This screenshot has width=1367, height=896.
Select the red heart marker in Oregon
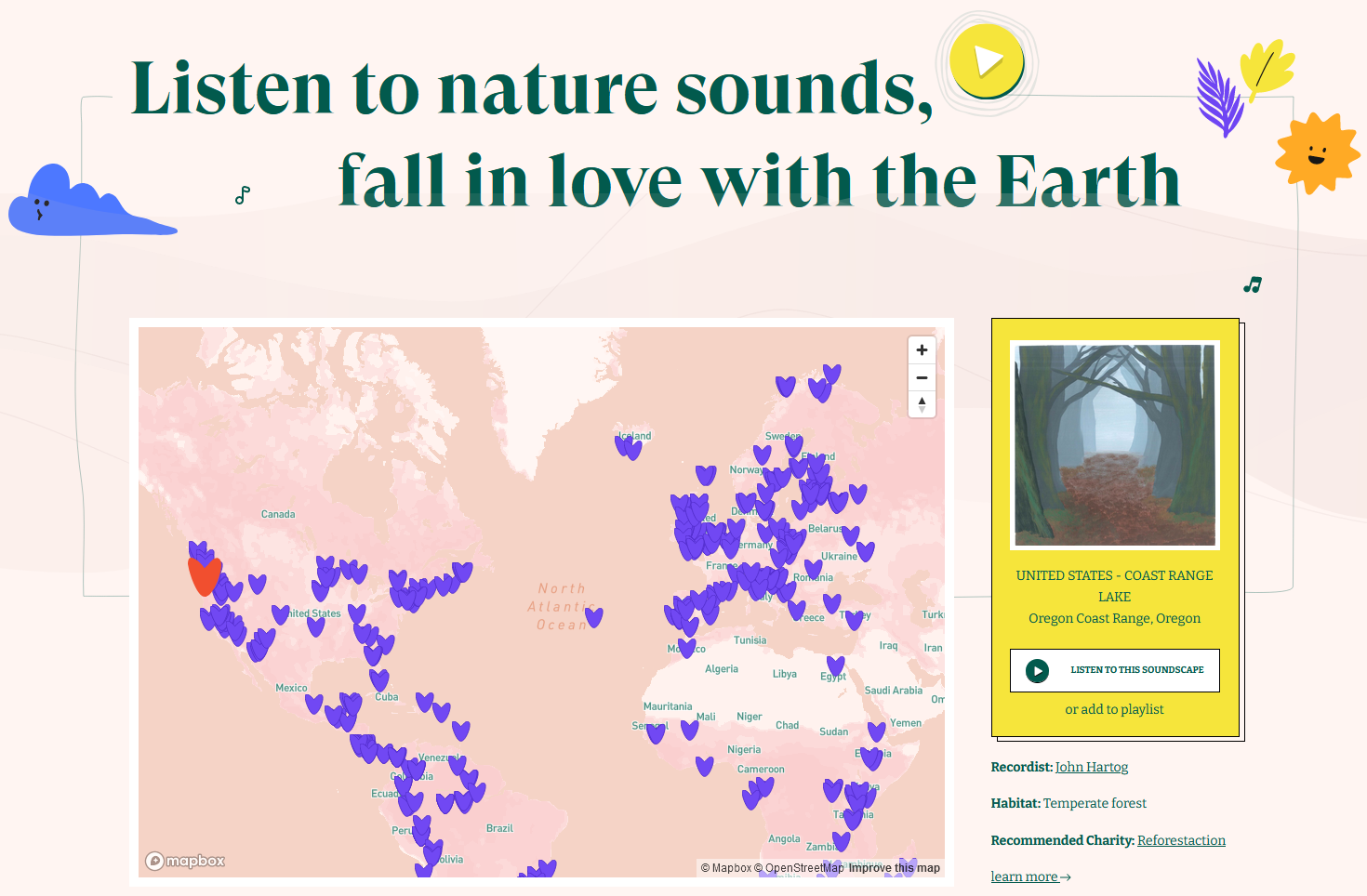click(205, 575)
